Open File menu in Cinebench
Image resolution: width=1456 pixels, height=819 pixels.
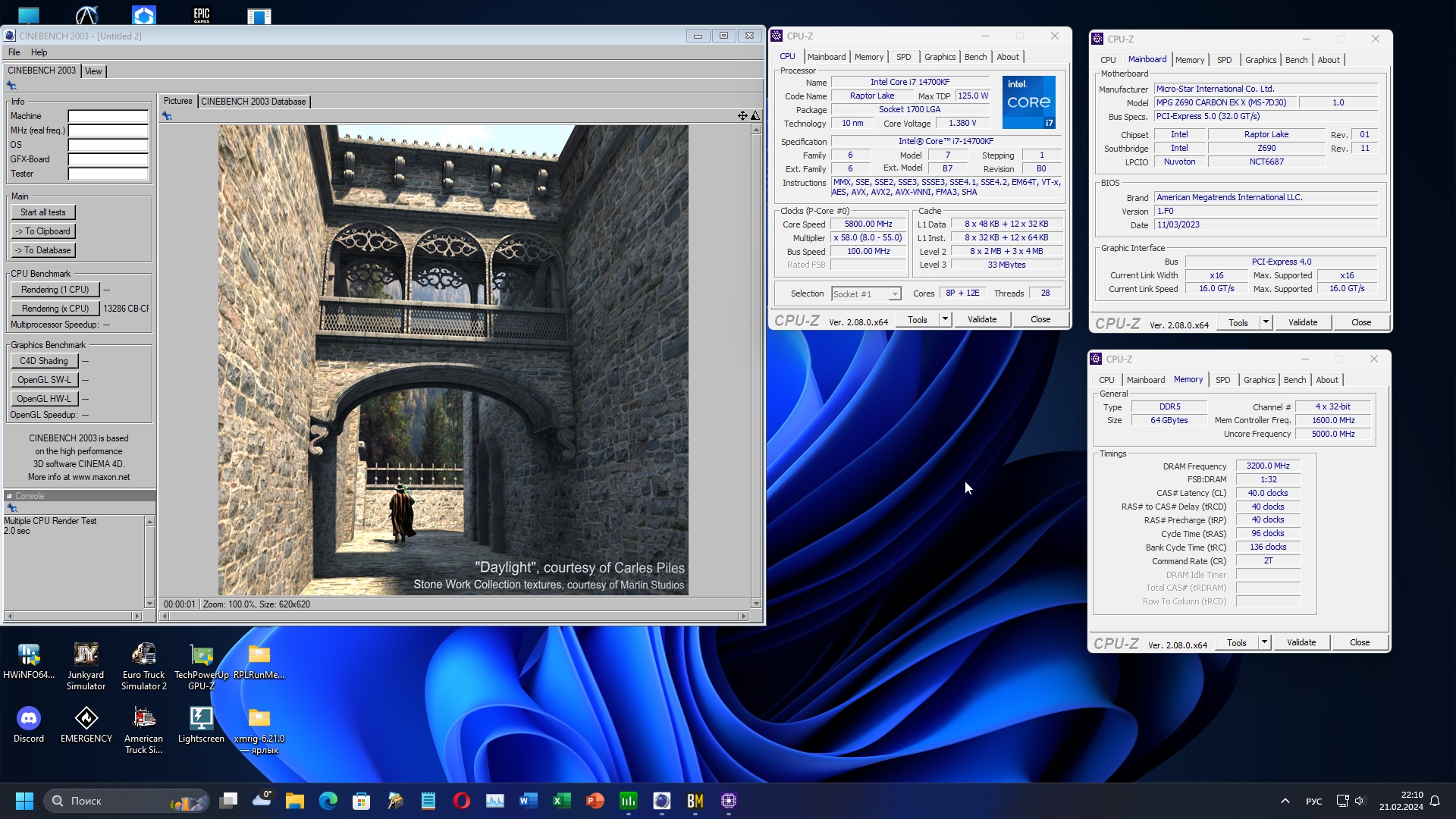(14, 52)
